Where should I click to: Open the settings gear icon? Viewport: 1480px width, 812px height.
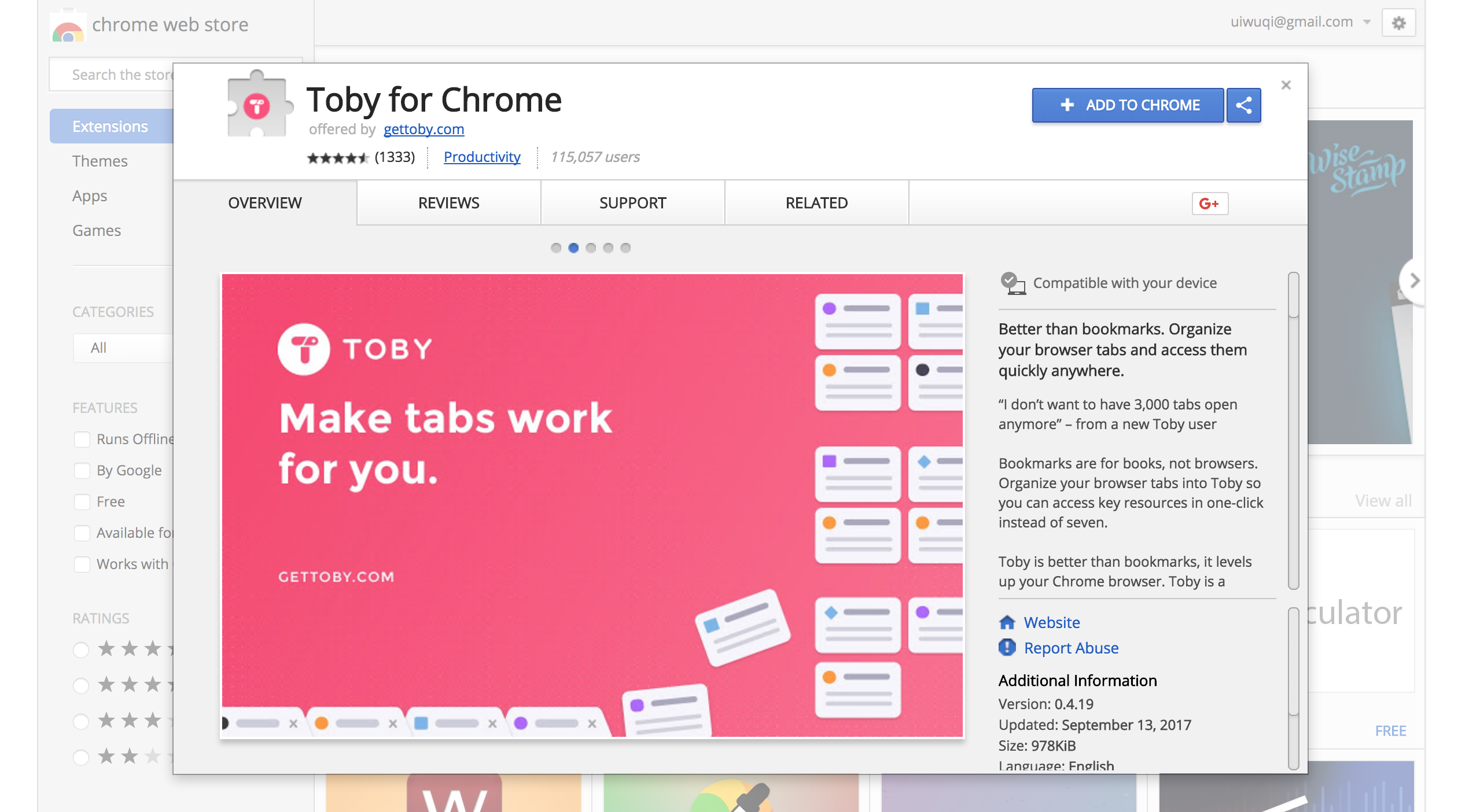[x=1398, y=23]
